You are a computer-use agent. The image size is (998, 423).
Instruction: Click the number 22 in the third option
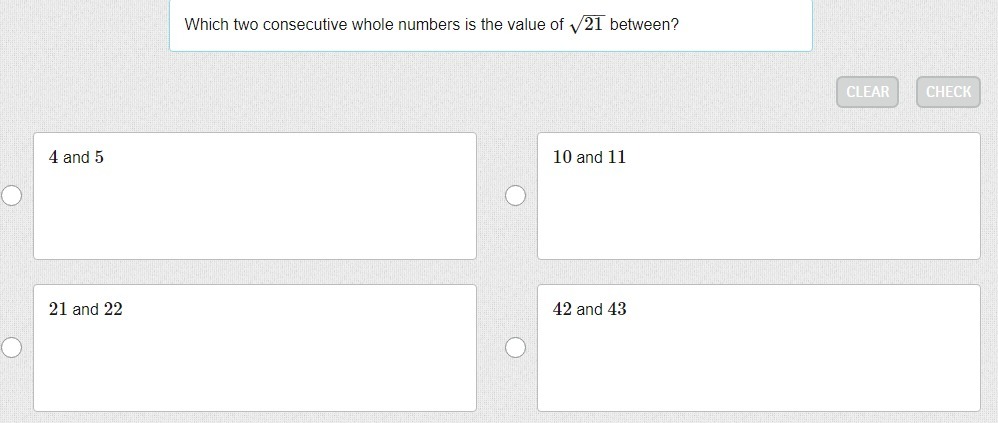point(113,309)
